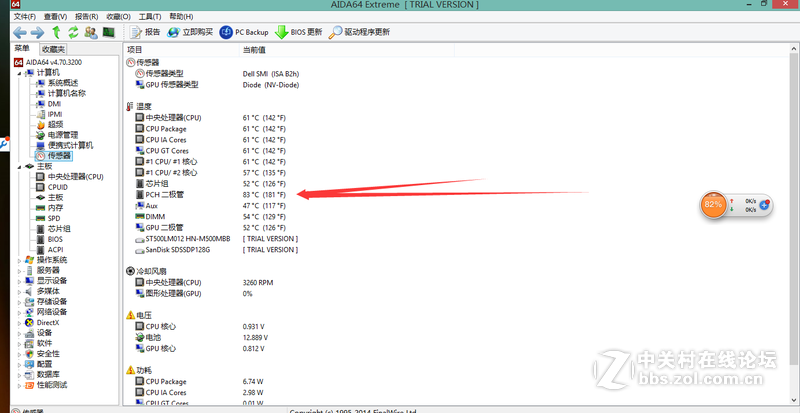Click the blue plus on floating widget
Viewport: 800px width, 413px height.
764,205
